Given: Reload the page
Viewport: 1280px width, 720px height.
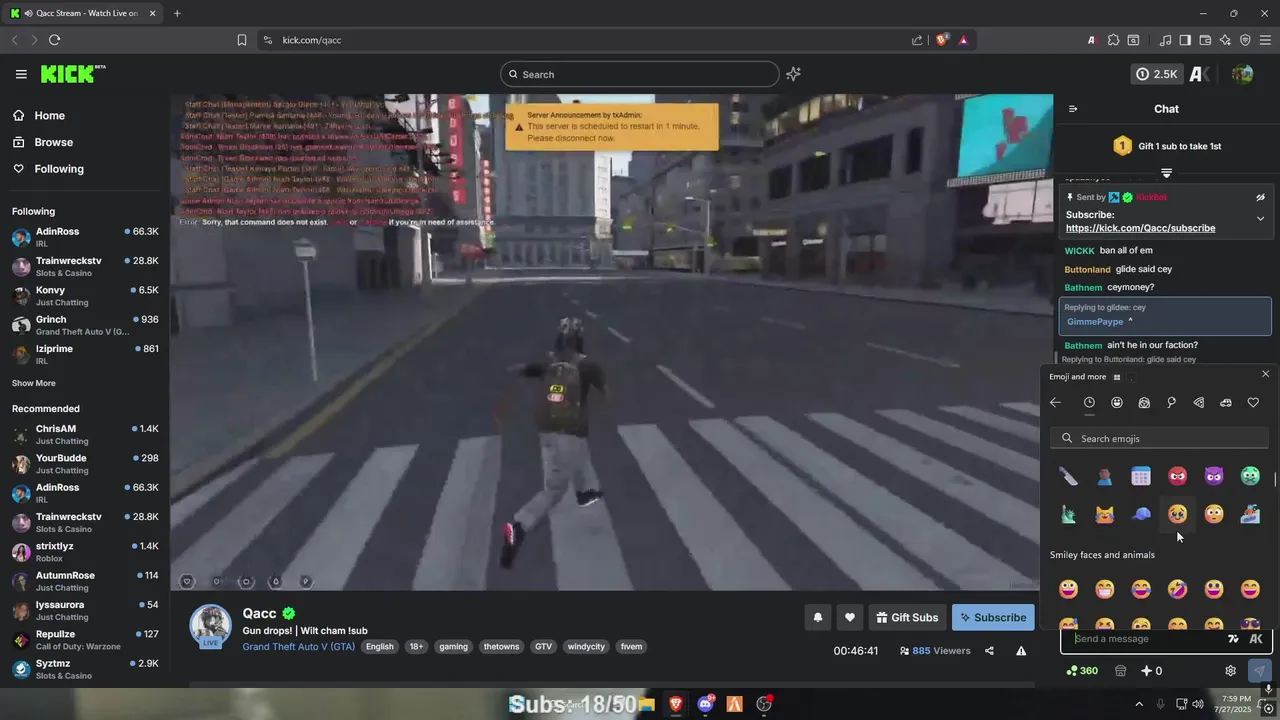Looking at the screenshot, I should [x=54, y=40].
